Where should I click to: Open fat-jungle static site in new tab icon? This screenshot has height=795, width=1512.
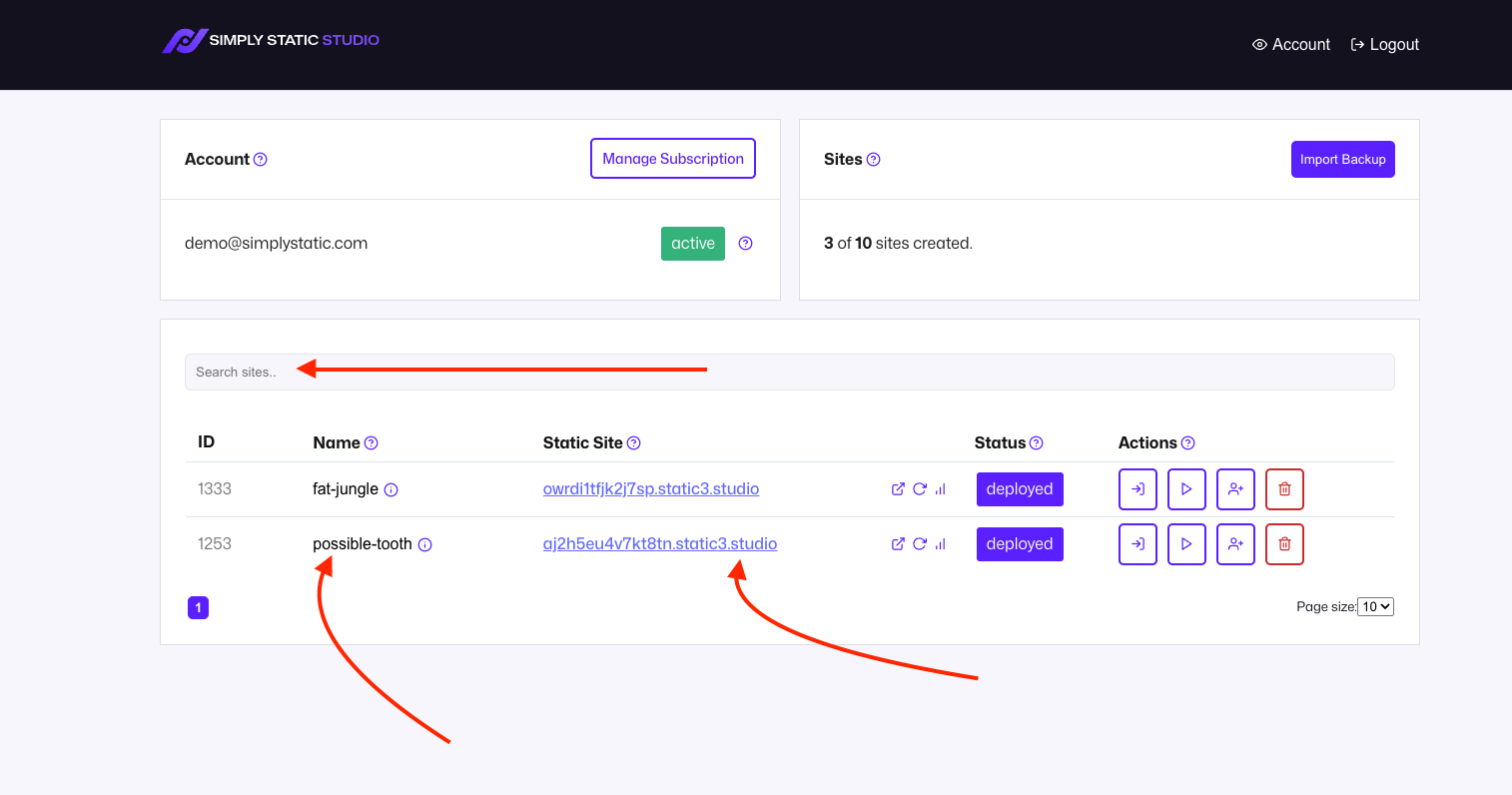click(x=898, y=489)
